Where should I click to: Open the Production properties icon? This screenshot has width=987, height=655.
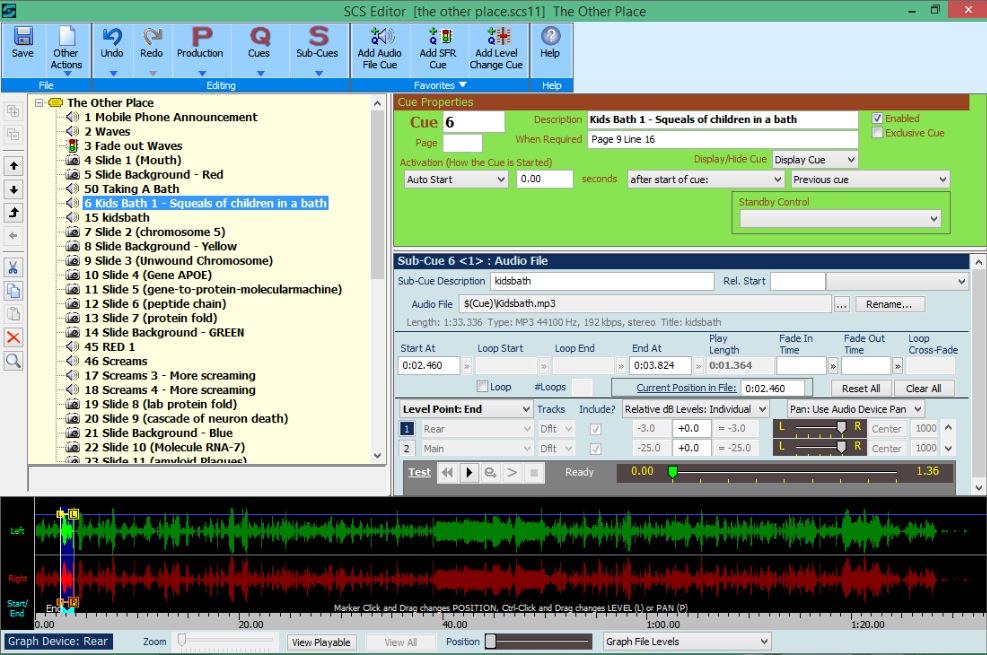200,37
